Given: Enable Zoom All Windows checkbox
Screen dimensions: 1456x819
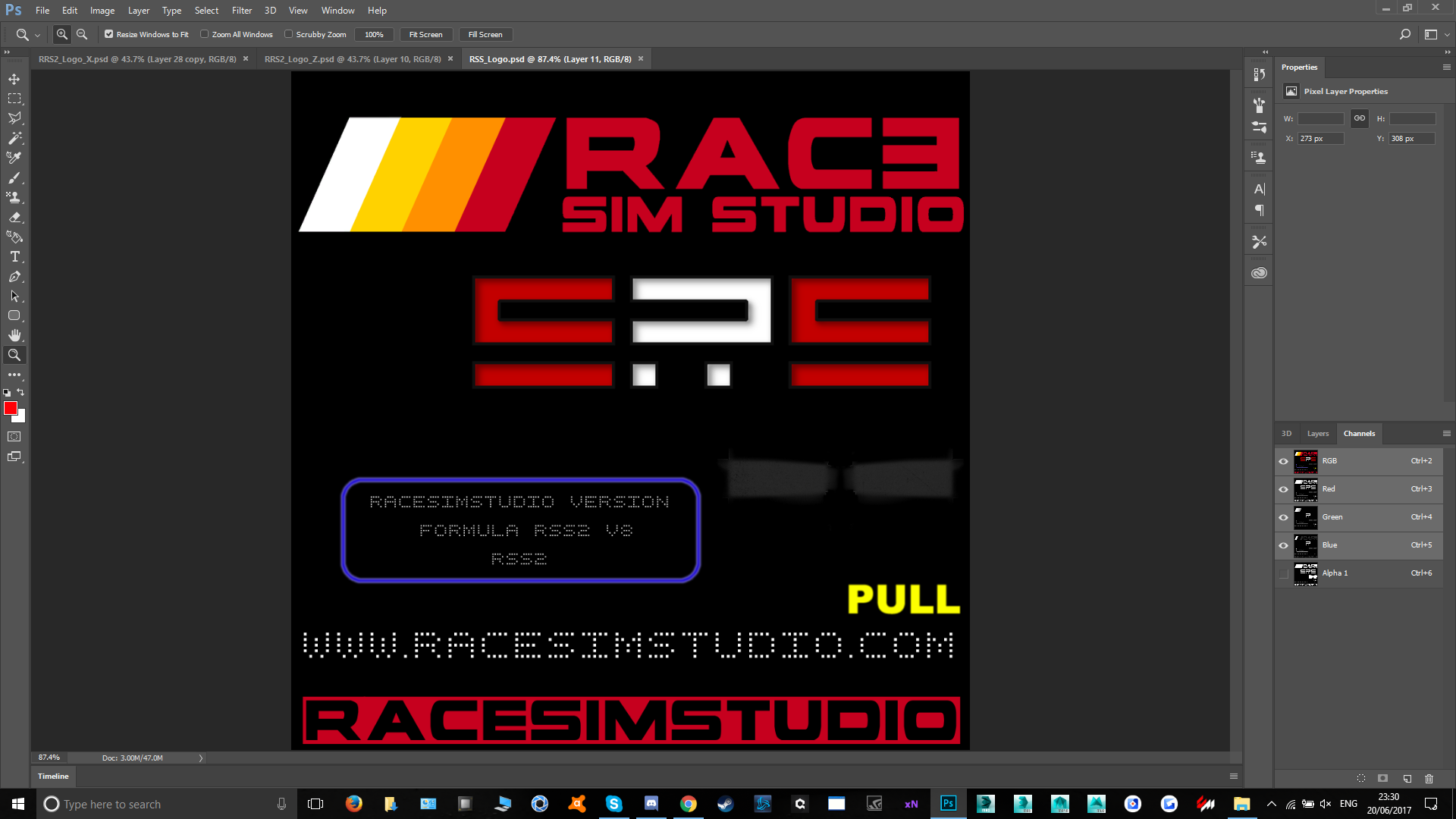Looking at the screenshot, I should [204, 34].
